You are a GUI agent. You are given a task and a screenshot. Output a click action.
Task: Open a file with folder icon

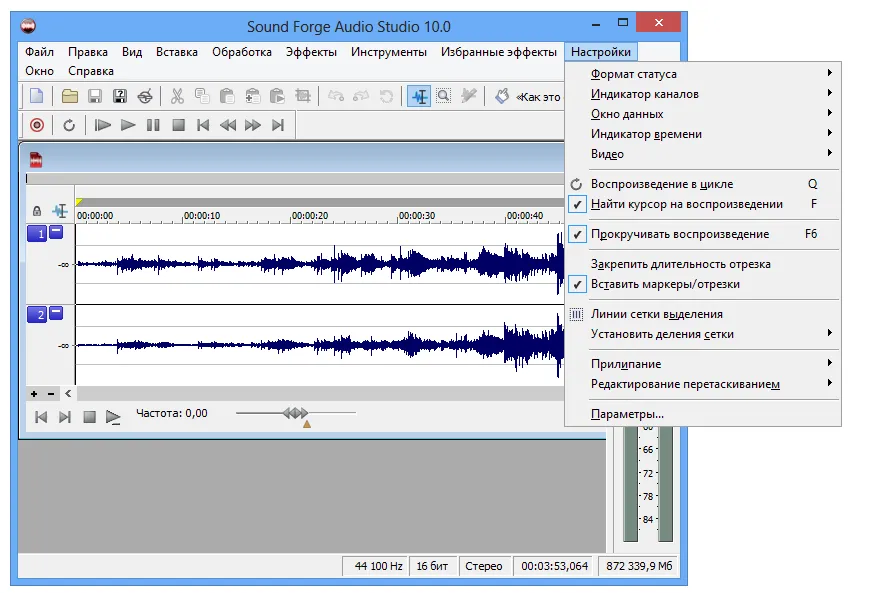pos(70,96)
